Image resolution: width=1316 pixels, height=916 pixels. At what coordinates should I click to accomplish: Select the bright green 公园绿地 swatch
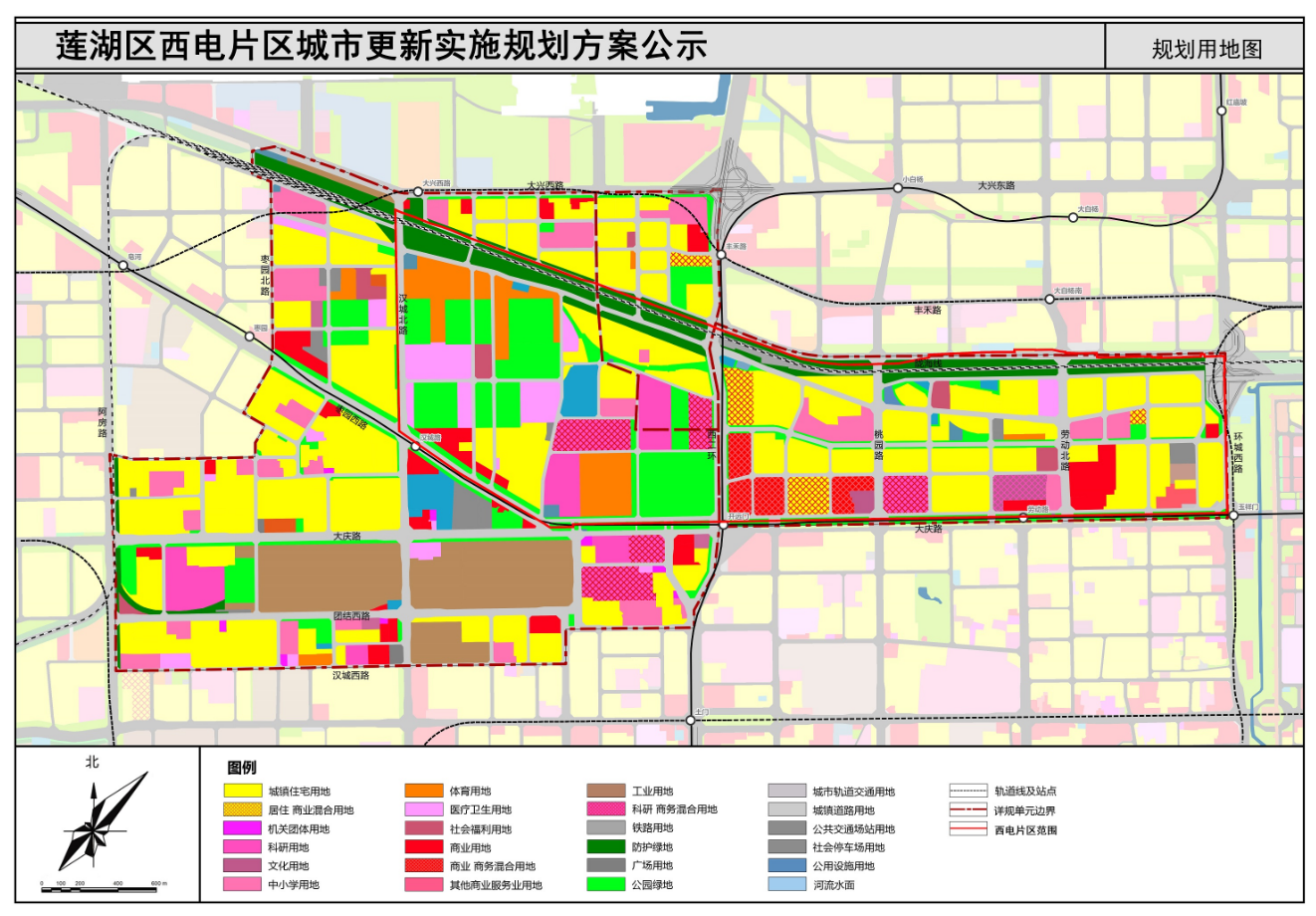tap(605, 884)
